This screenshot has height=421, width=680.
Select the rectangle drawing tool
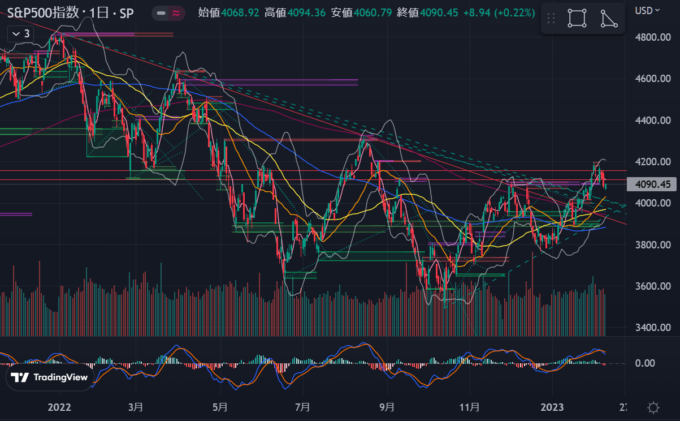click(577, 18)
